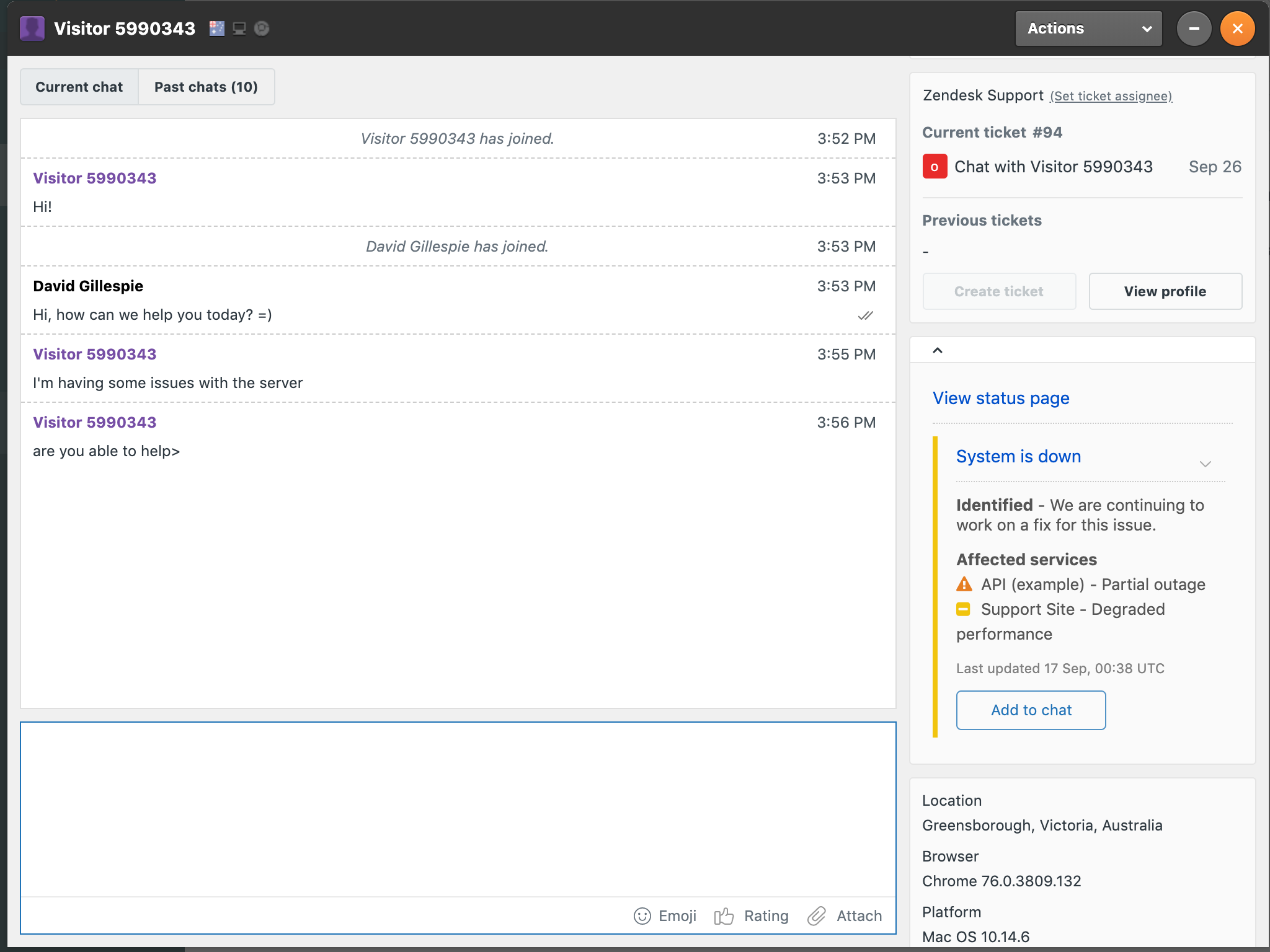Click the orange partial outage warning icon
1270x952 pixels.
[x=964, y=584]
